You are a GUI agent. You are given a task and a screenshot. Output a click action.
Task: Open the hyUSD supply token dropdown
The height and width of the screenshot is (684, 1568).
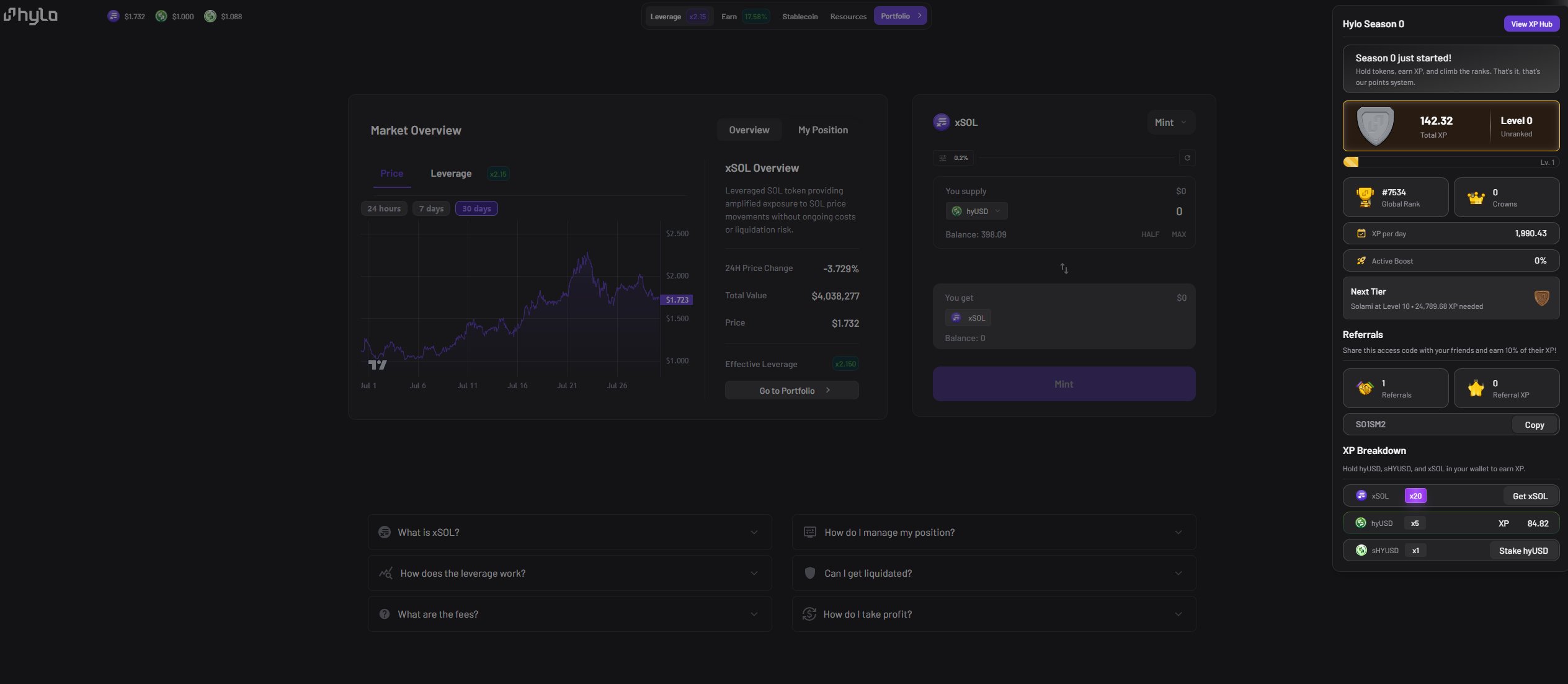click(x=976, y=211)
